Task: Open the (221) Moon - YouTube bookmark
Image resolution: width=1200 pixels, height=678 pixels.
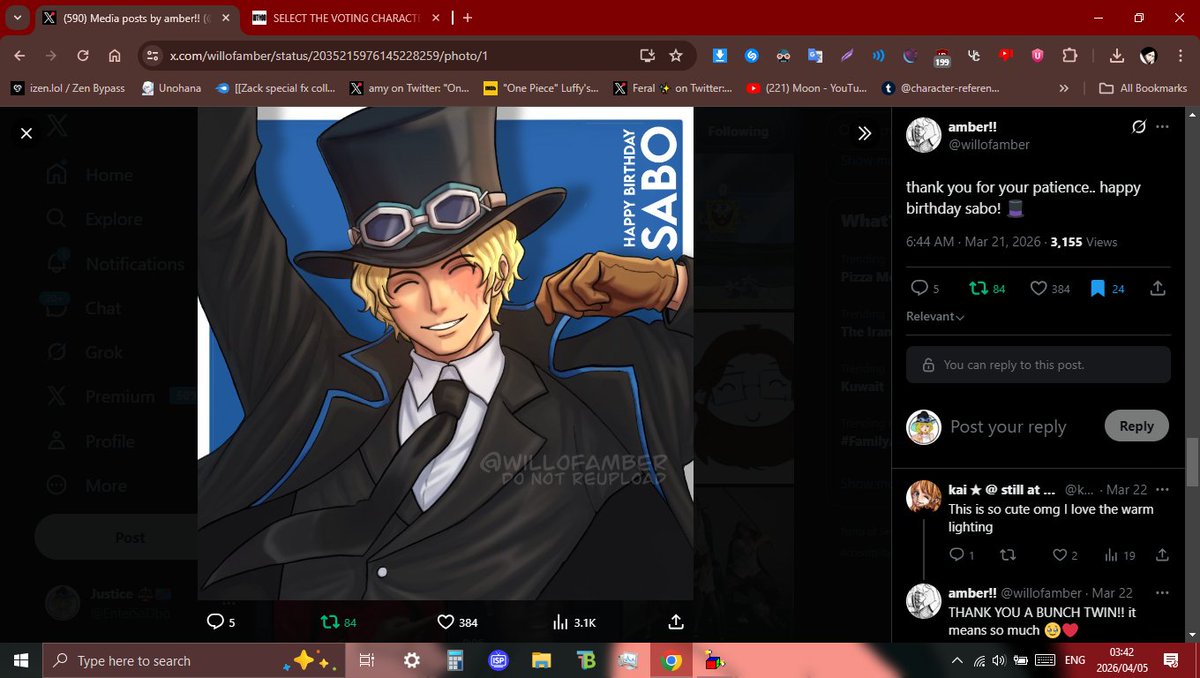Action: tap(806, 88)
